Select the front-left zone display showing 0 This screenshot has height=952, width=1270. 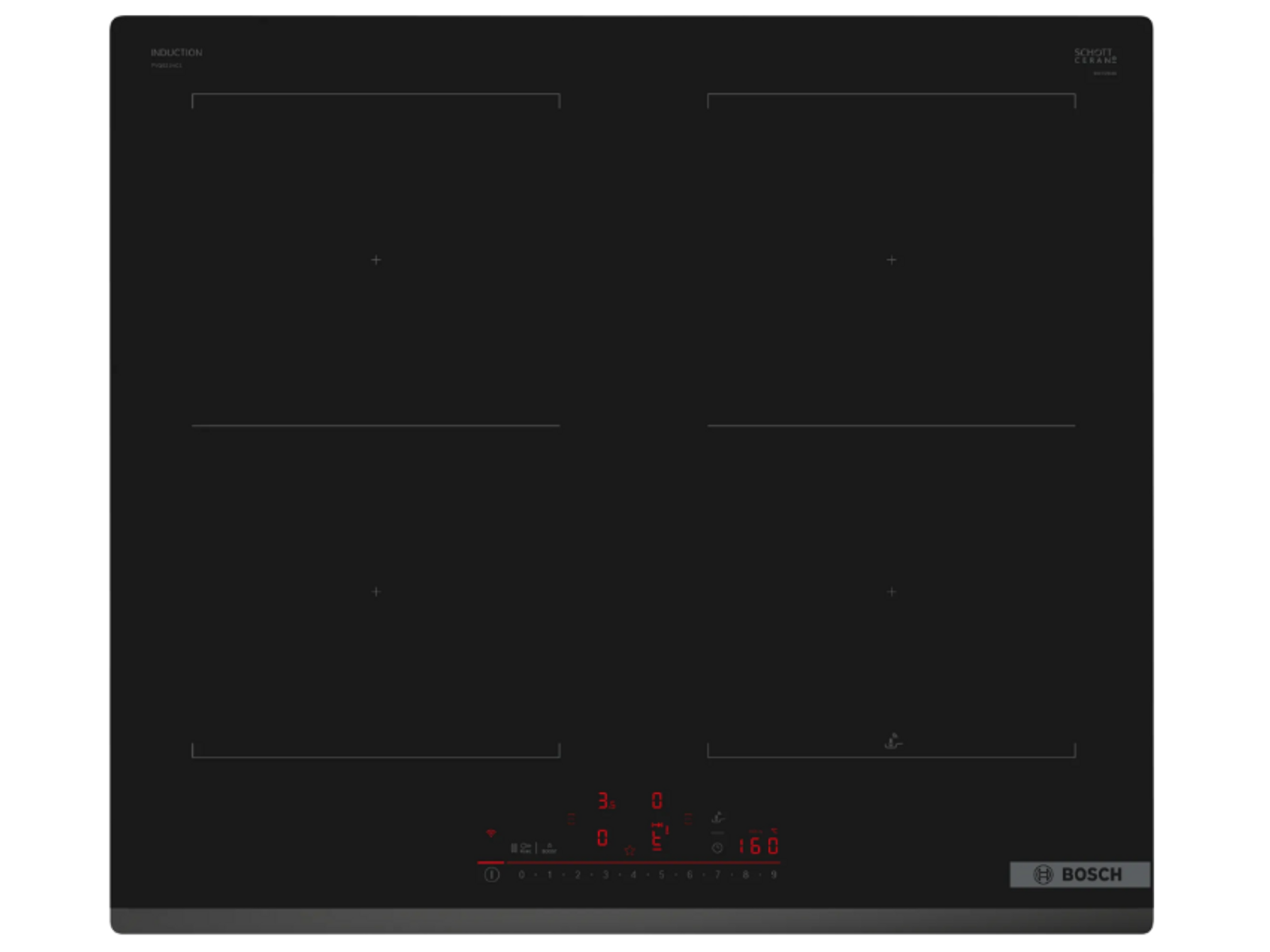coord(603,838)
